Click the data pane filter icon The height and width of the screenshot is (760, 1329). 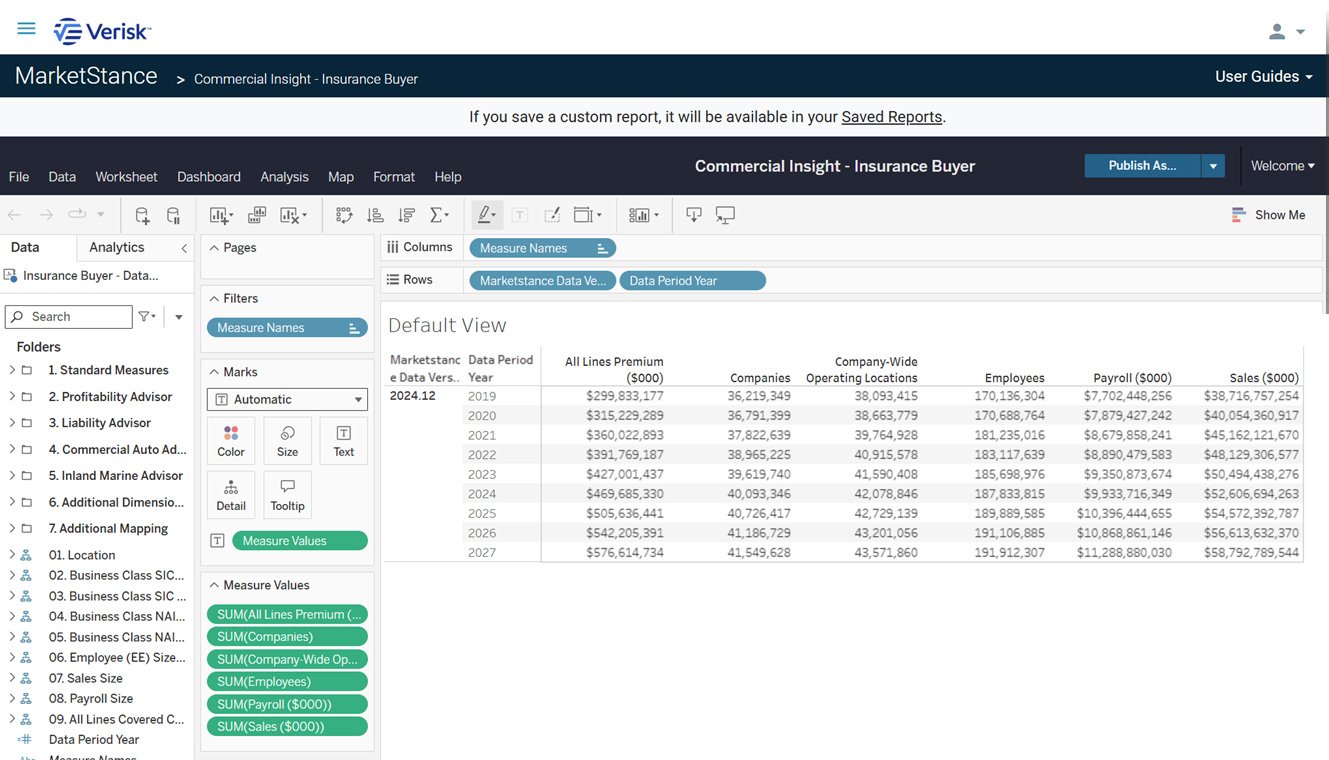(x=147, y=317)
